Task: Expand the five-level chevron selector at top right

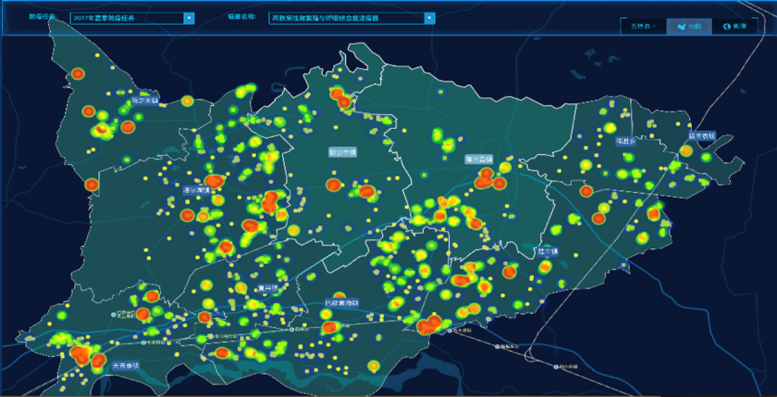Action: point(644,26)
